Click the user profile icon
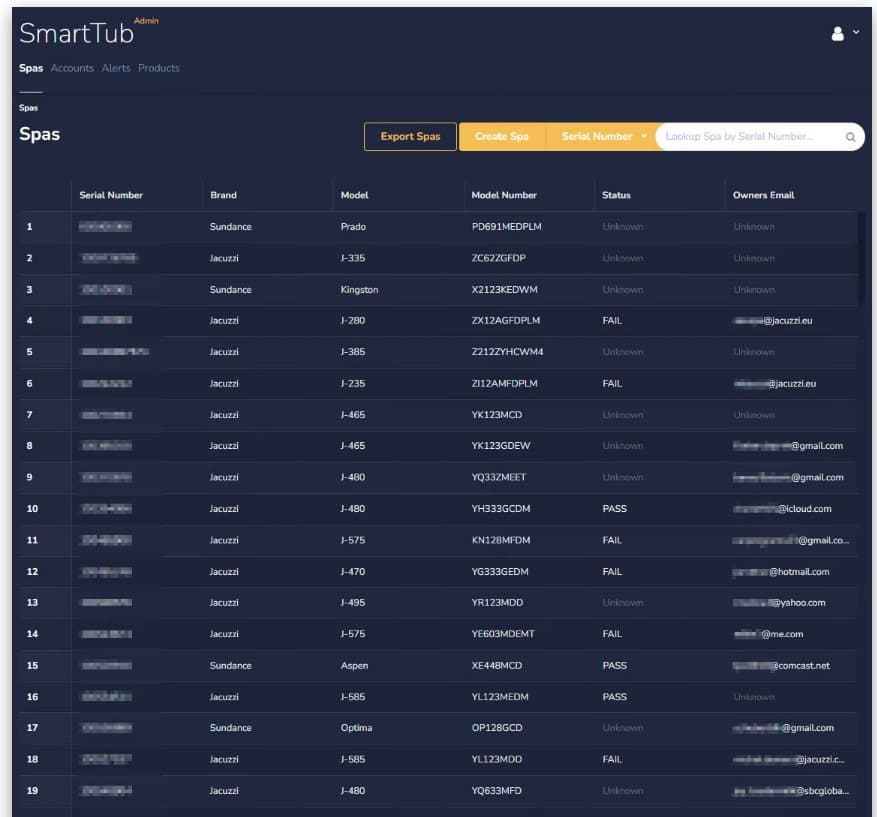 coord(837,34)
